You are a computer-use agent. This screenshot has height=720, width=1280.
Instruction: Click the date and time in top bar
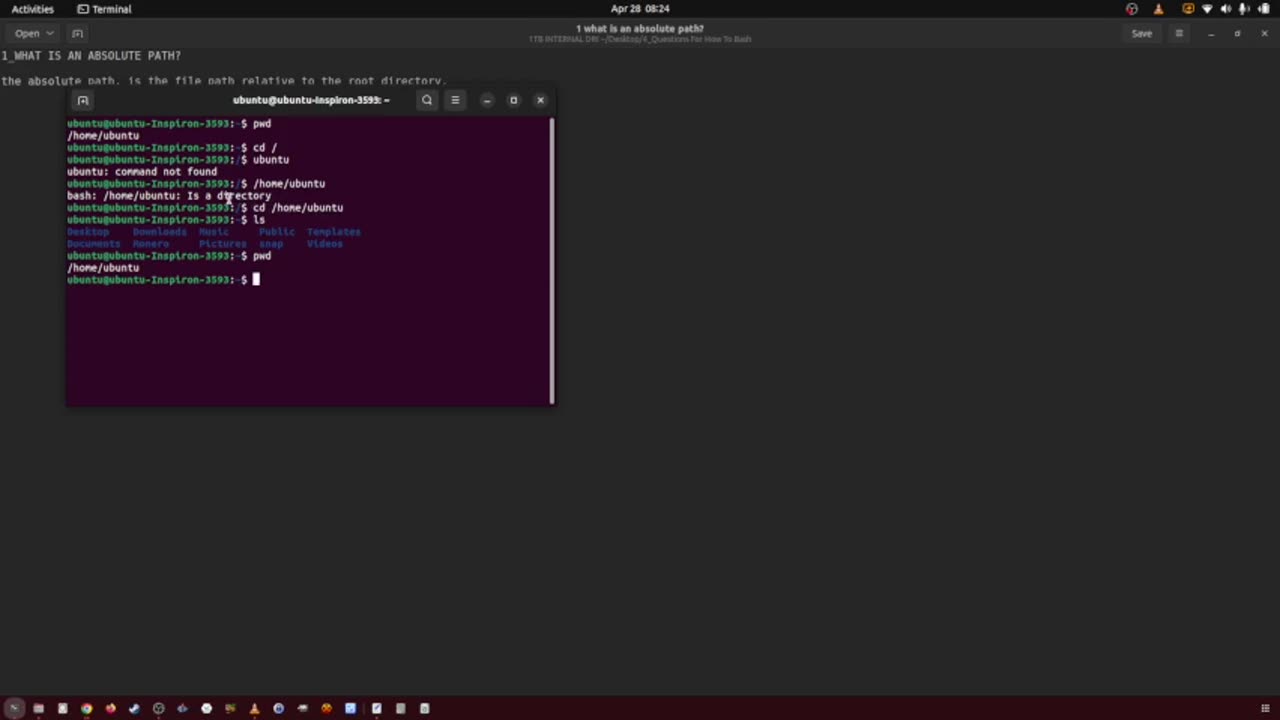pos(640,8)
